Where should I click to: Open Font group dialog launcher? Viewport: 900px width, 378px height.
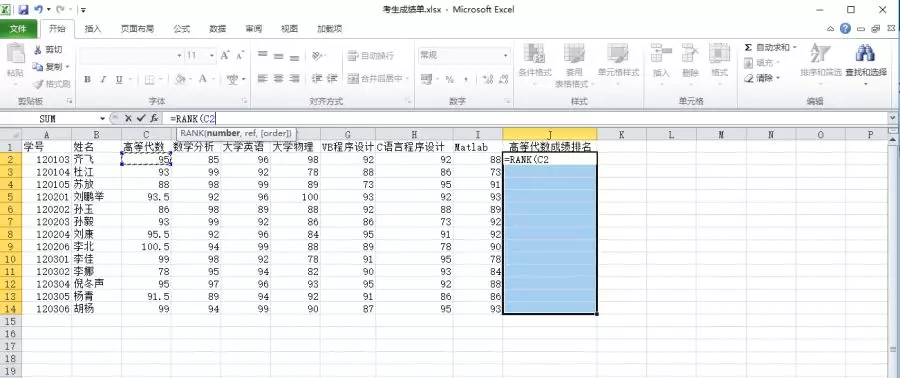245,101
